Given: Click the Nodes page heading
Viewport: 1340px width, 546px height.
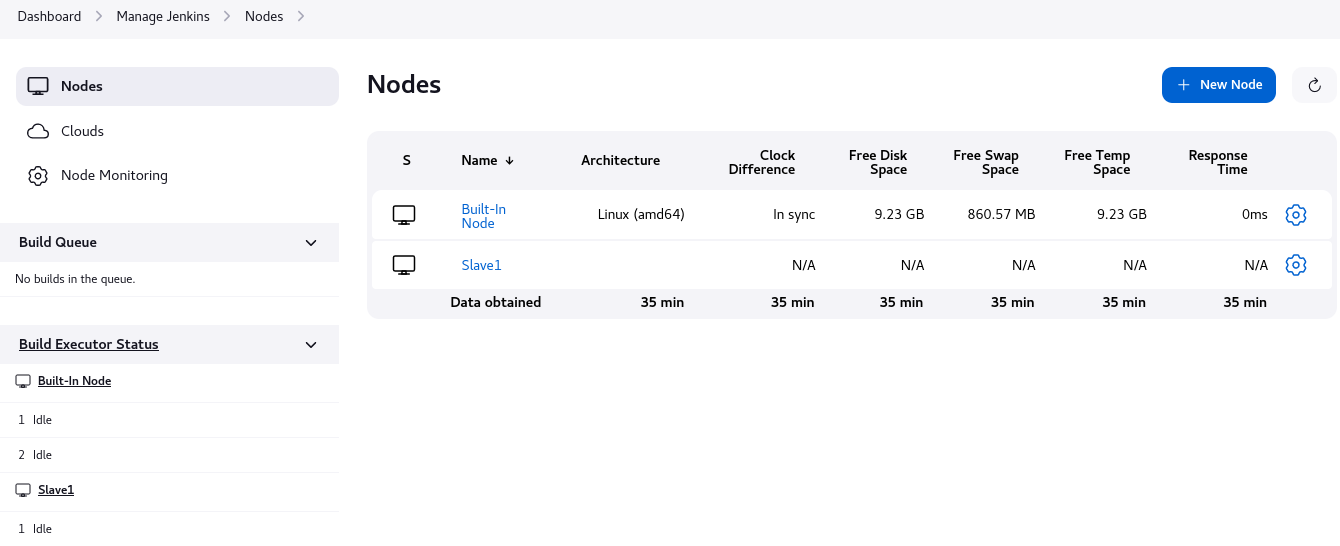Looking at the screenshot, I should click(404, 84).
